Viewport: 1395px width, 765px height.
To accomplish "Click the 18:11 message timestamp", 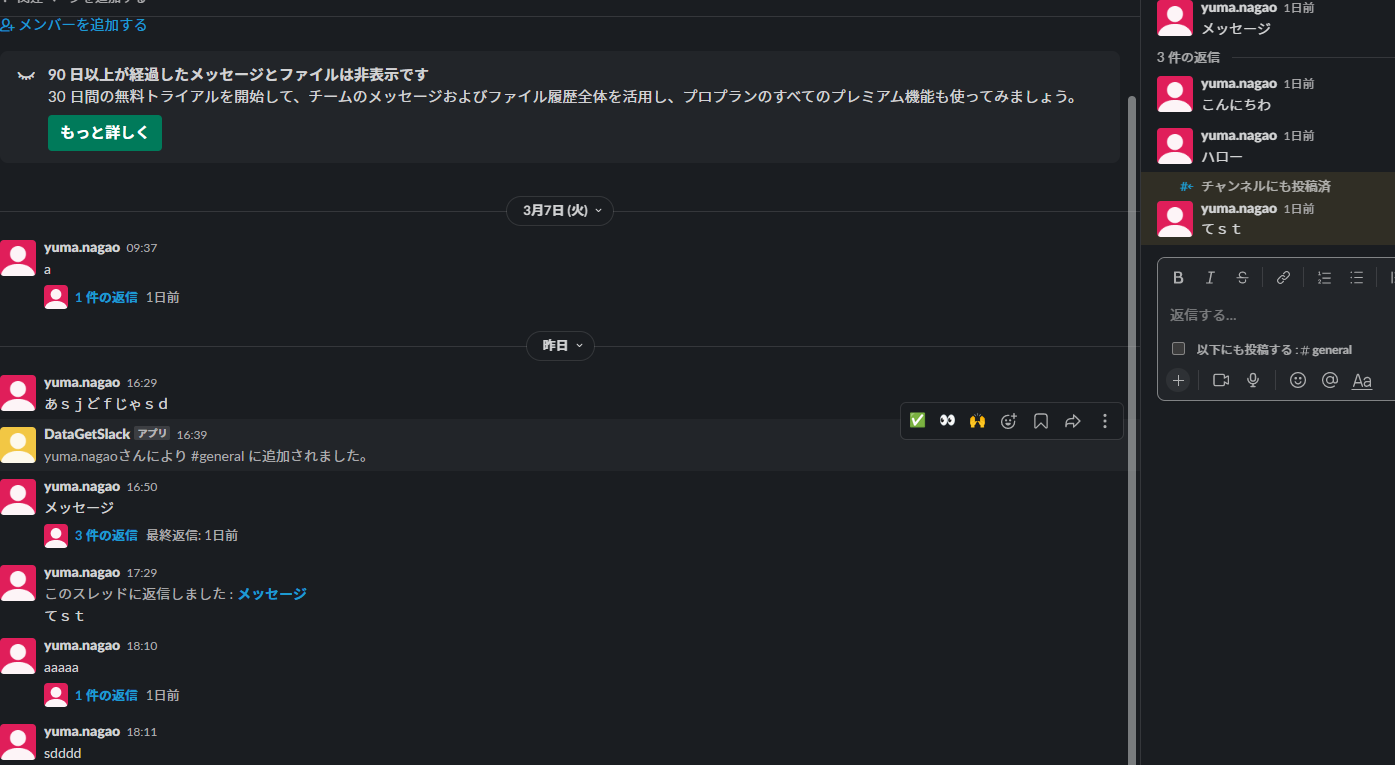I will click(x=141, y=732).
